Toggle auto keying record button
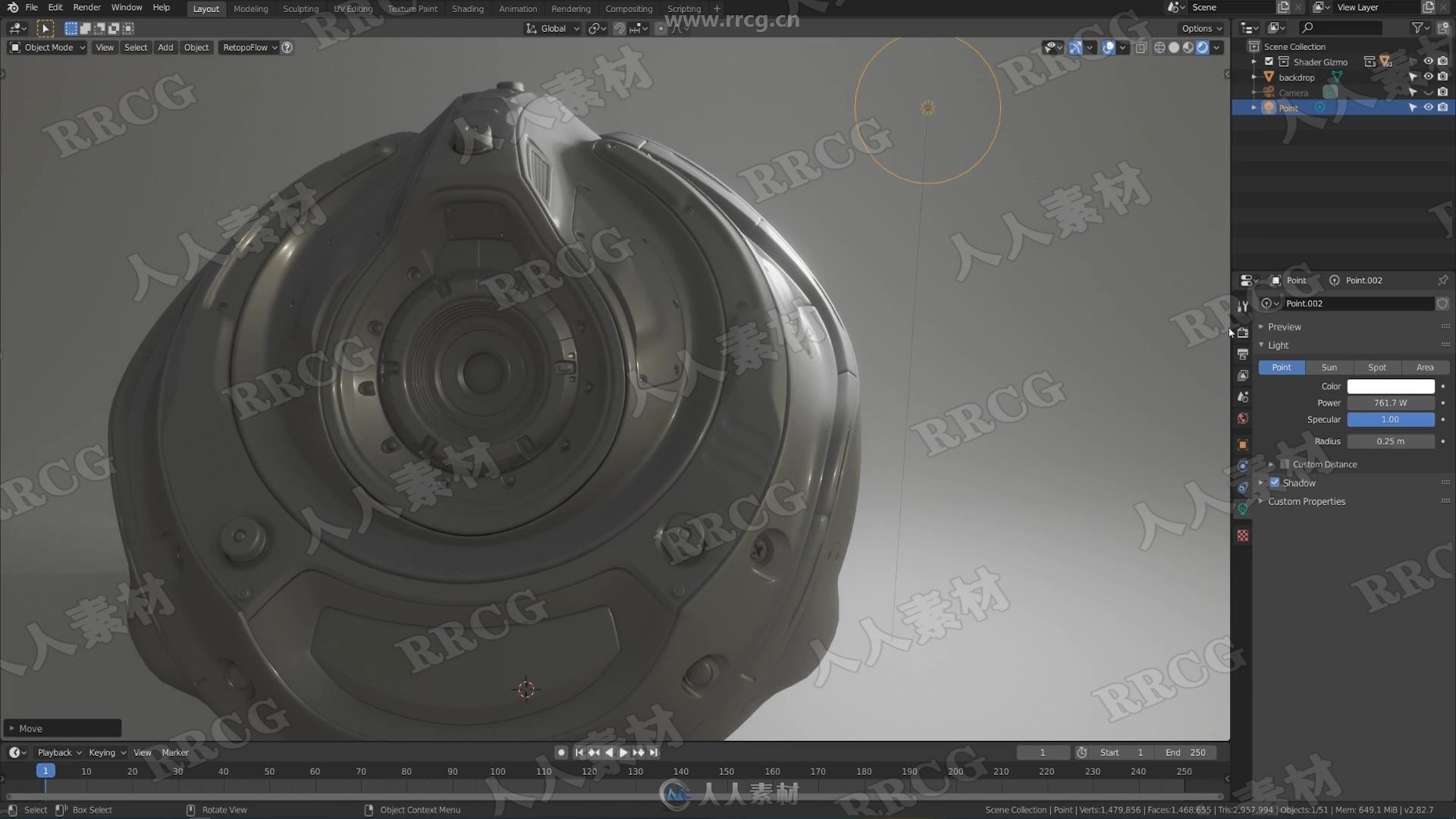 click(x=561, y=752)
